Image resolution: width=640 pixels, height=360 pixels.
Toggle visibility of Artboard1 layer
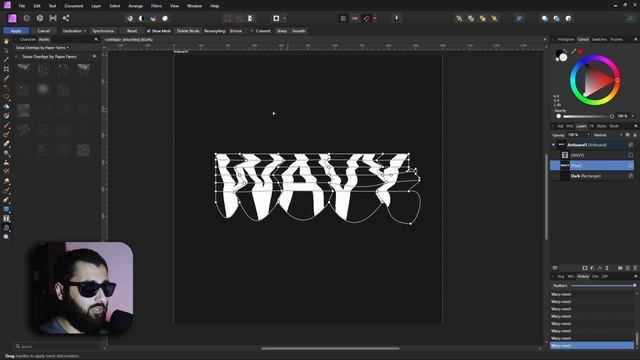click(631, 145)
